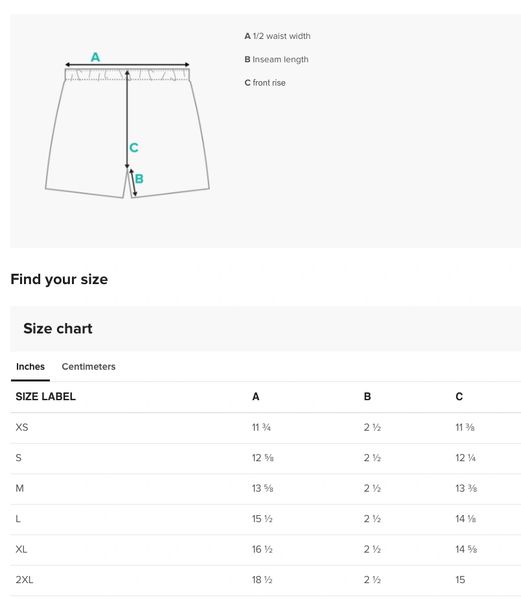Click the 14 ⅝ front rise value for XL
The width and height of the screenshot is (521, 600).
466,549
